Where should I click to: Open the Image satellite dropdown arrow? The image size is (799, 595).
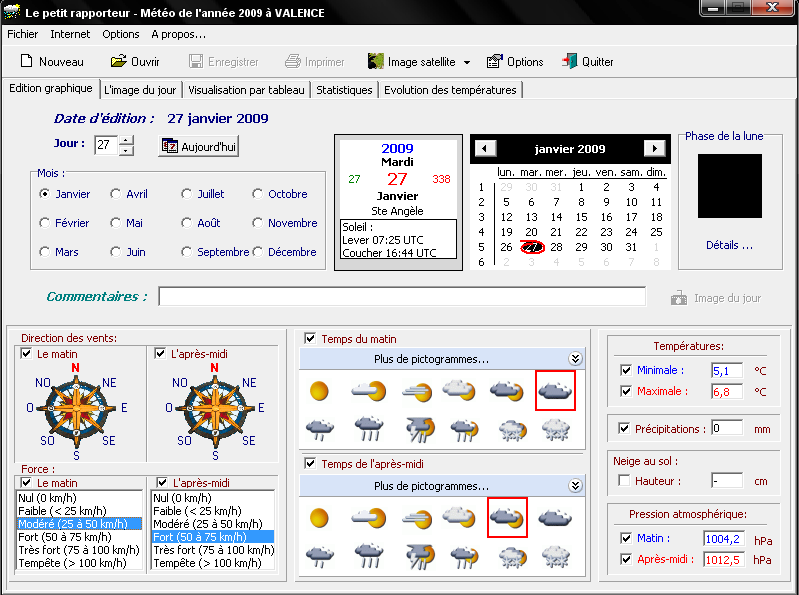467,63
